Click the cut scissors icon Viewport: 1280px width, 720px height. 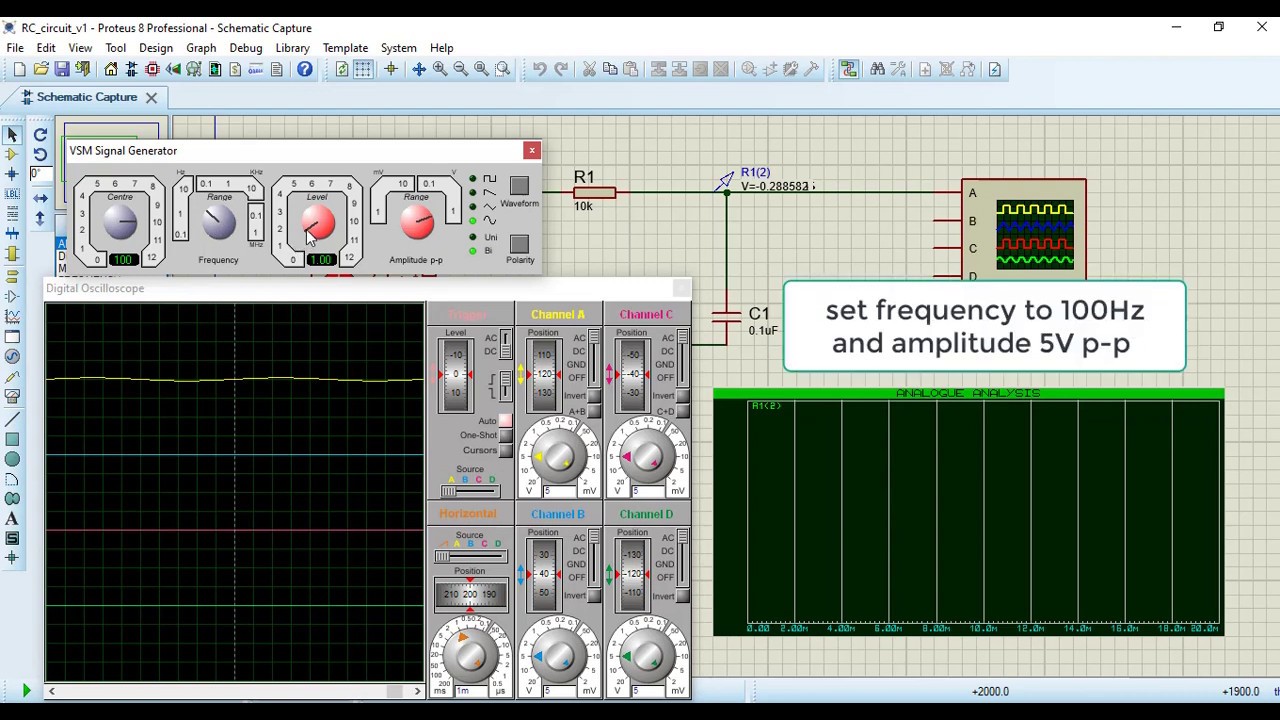[x=589, y=69]
